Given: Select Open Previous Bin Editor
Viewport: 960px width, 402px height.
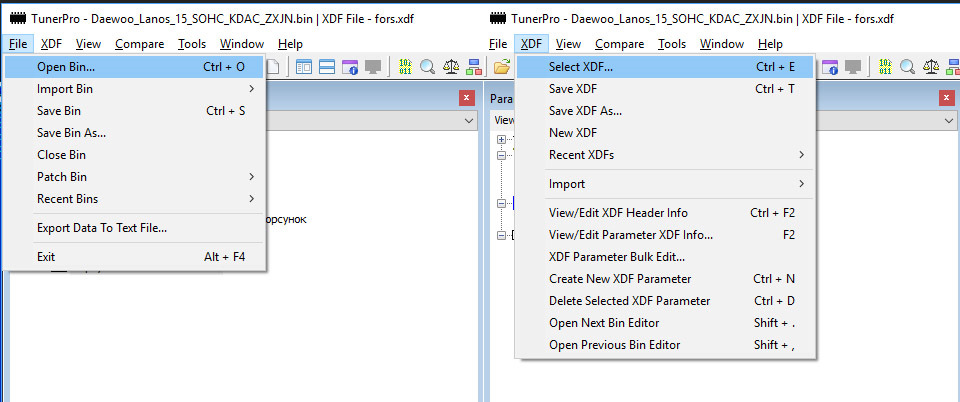Looking at the screenshot, I should point(665,345).
